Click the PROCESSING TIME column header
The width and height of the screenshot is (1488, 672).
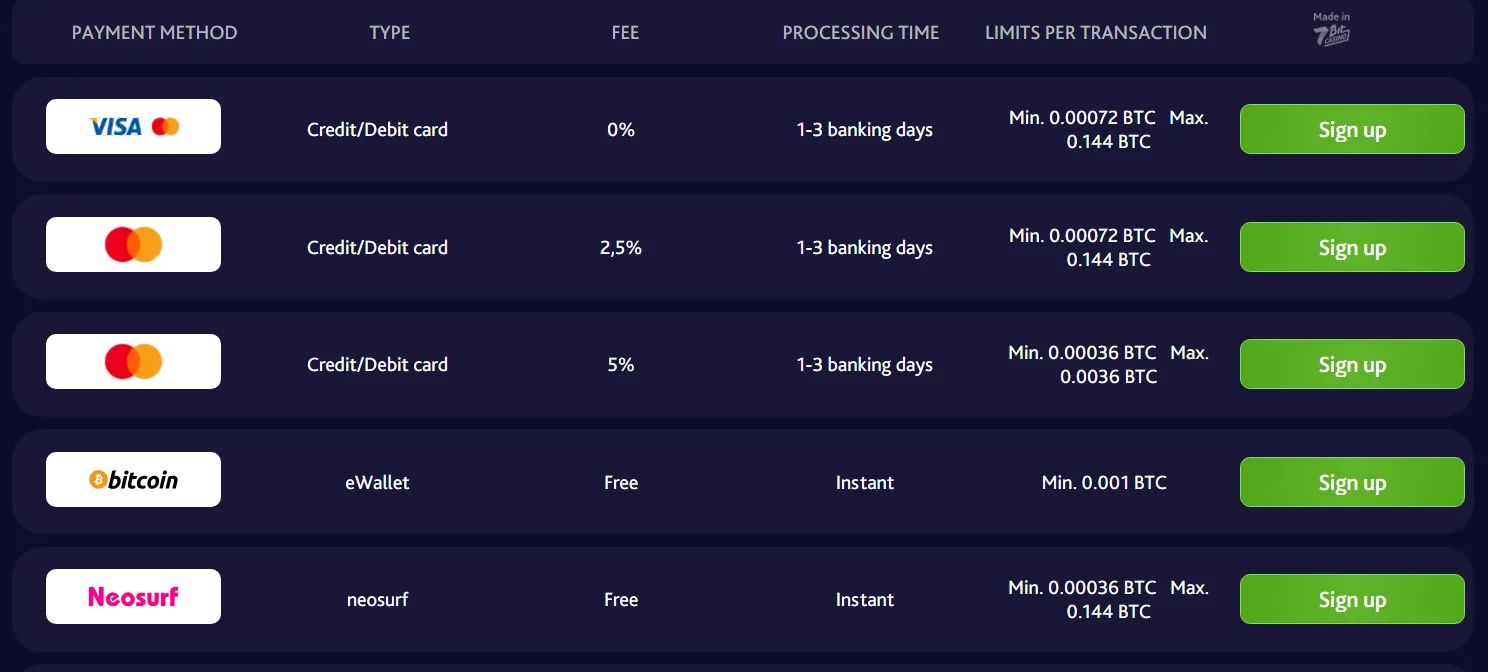[x=861, y=32]
